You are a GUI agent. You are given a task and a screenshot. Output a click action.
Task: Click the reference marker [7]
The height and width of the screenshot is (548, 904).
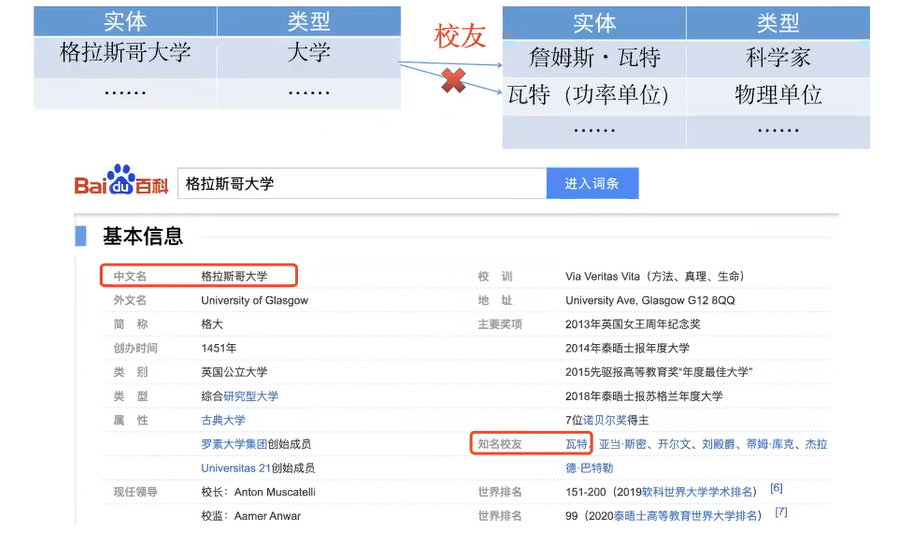point(781,512)
